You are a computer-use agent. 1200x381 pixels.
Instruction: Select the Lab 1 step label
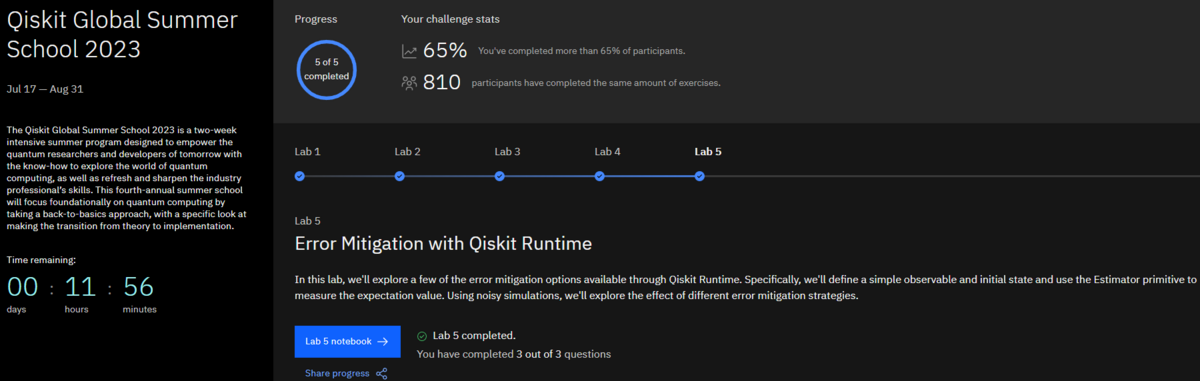[x=307, y=152]
